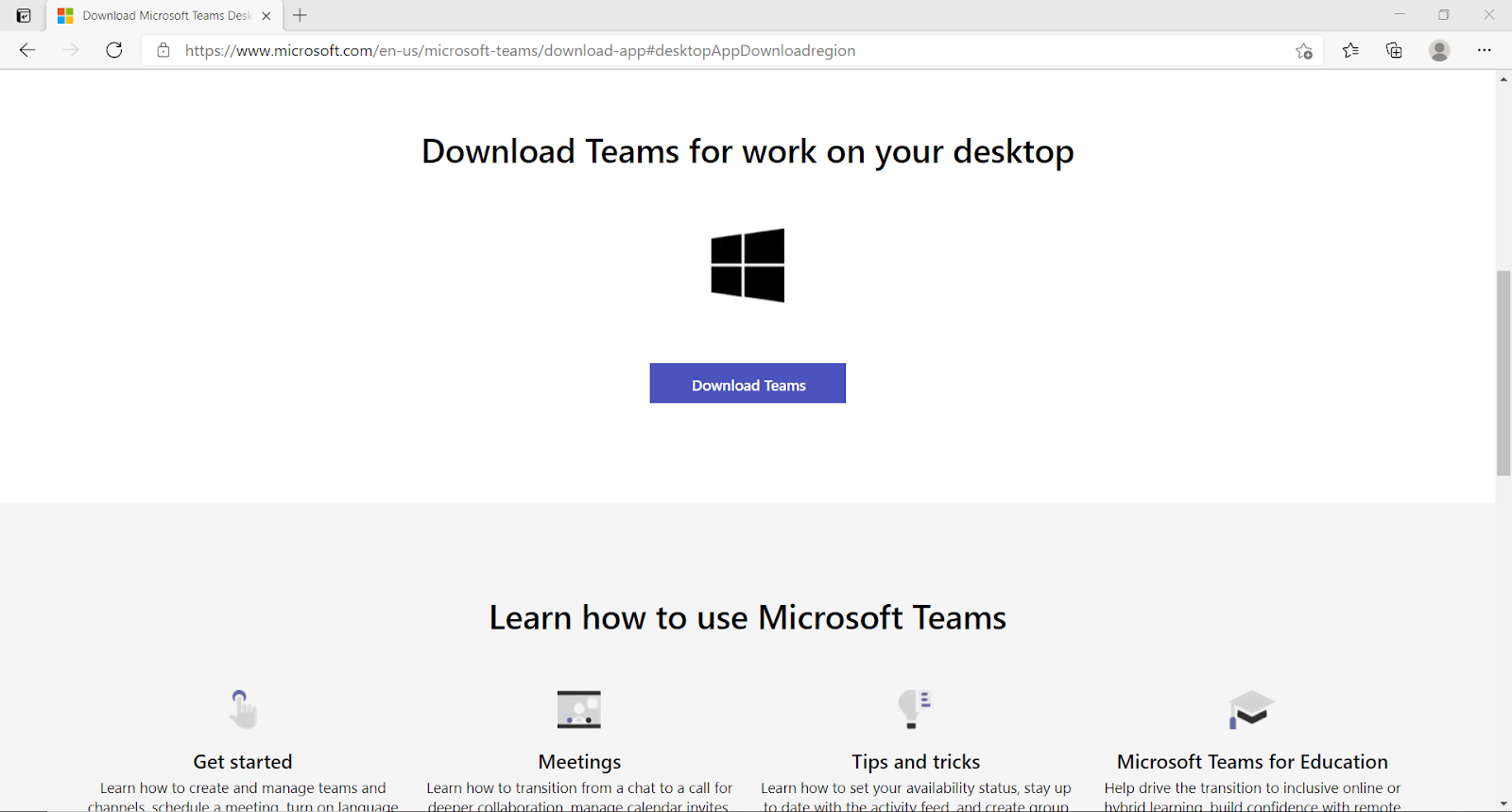
Task: Click the Meetings icon
Action: point(579,709)
